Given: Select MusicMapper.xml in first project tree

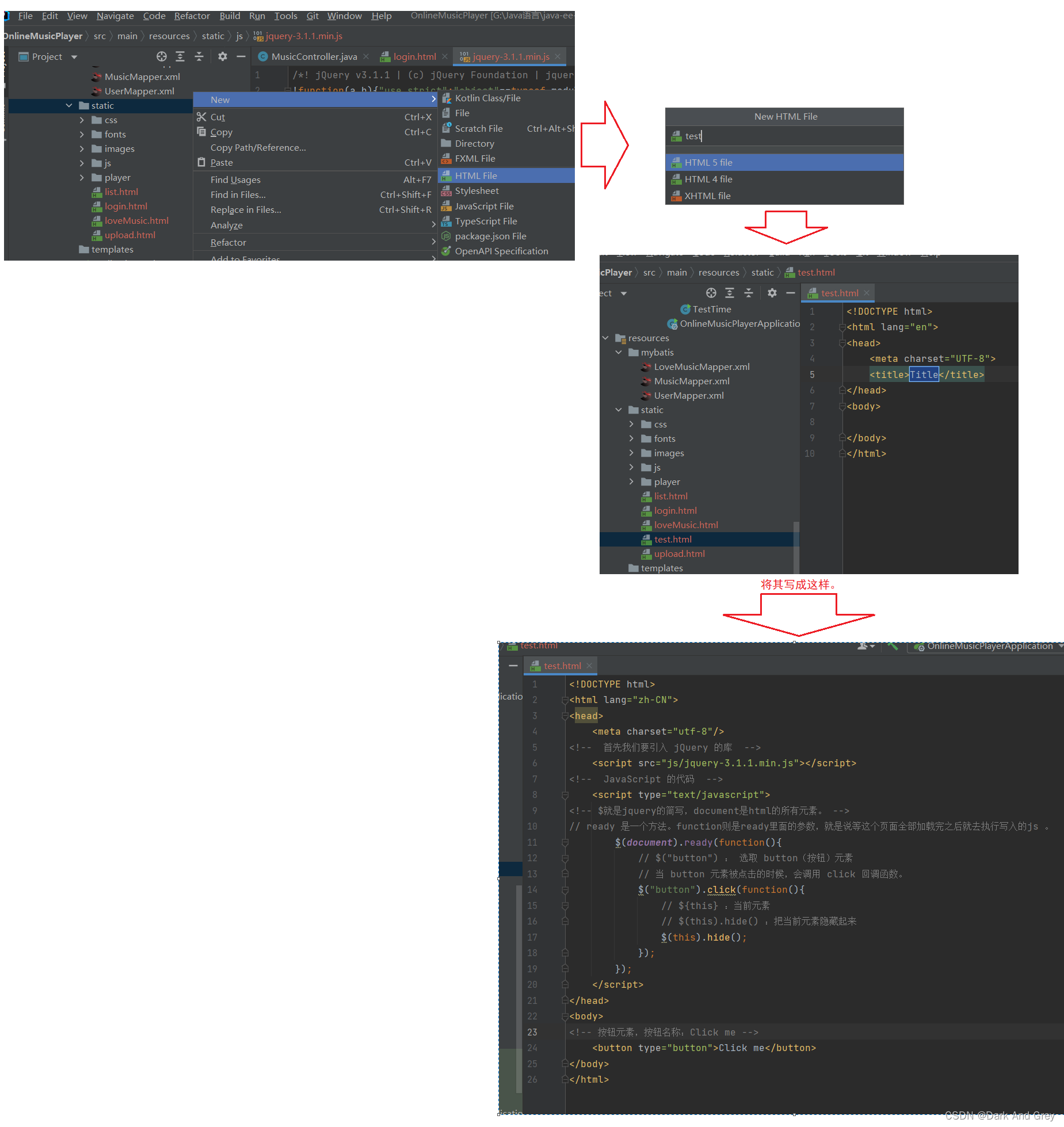Looking at the screenshot, I should (x=142, y=77).
